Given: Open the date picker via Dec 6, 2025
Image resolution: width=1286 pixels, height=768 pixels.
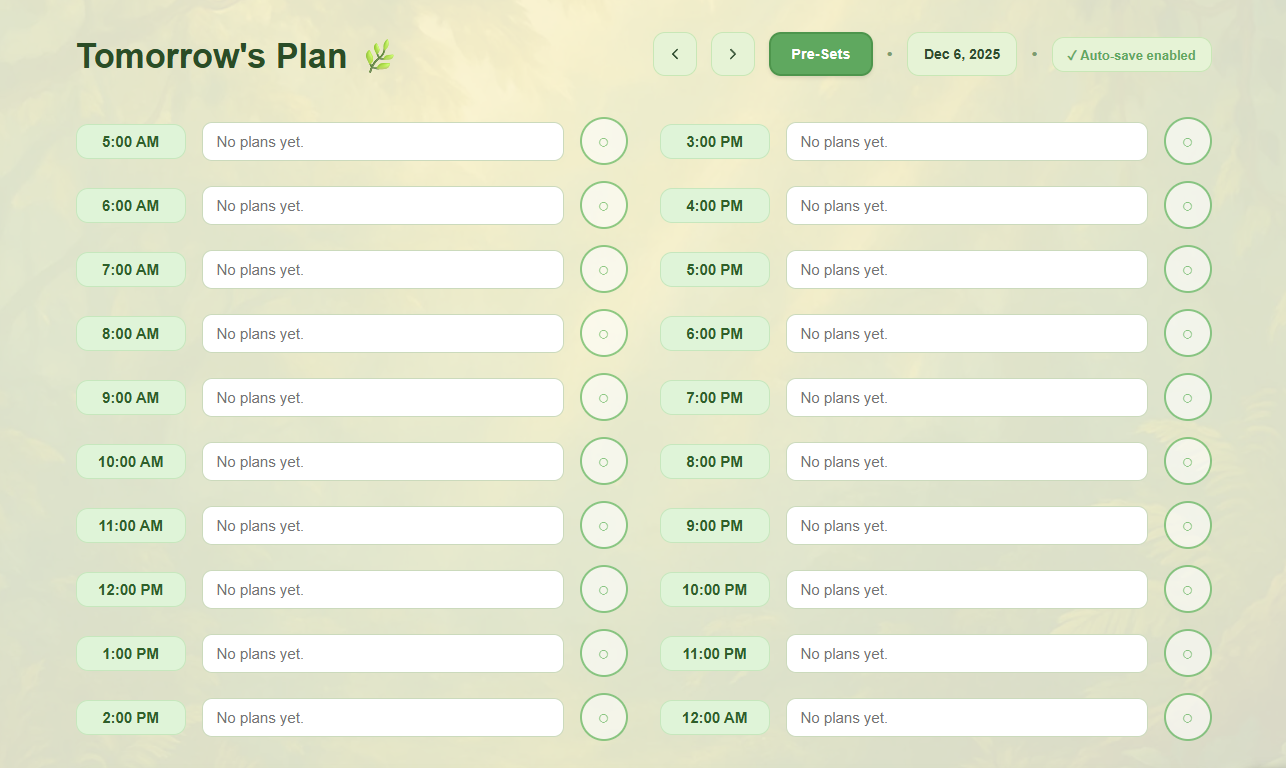Looking at the screenshot, I should [961, 54].
